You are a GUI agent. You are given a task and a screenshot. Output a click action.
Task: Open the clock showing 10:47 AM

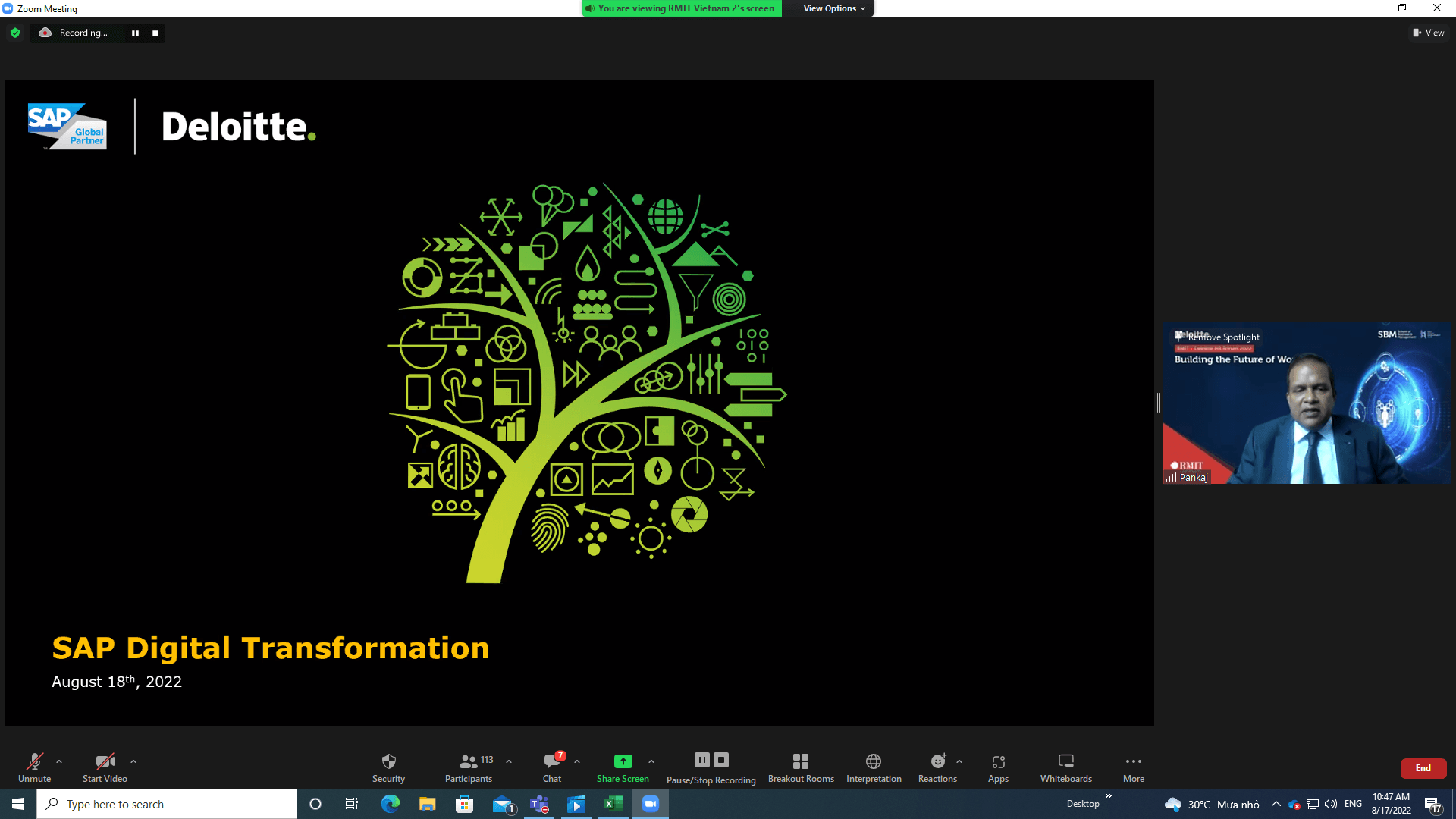[1391, 804]
